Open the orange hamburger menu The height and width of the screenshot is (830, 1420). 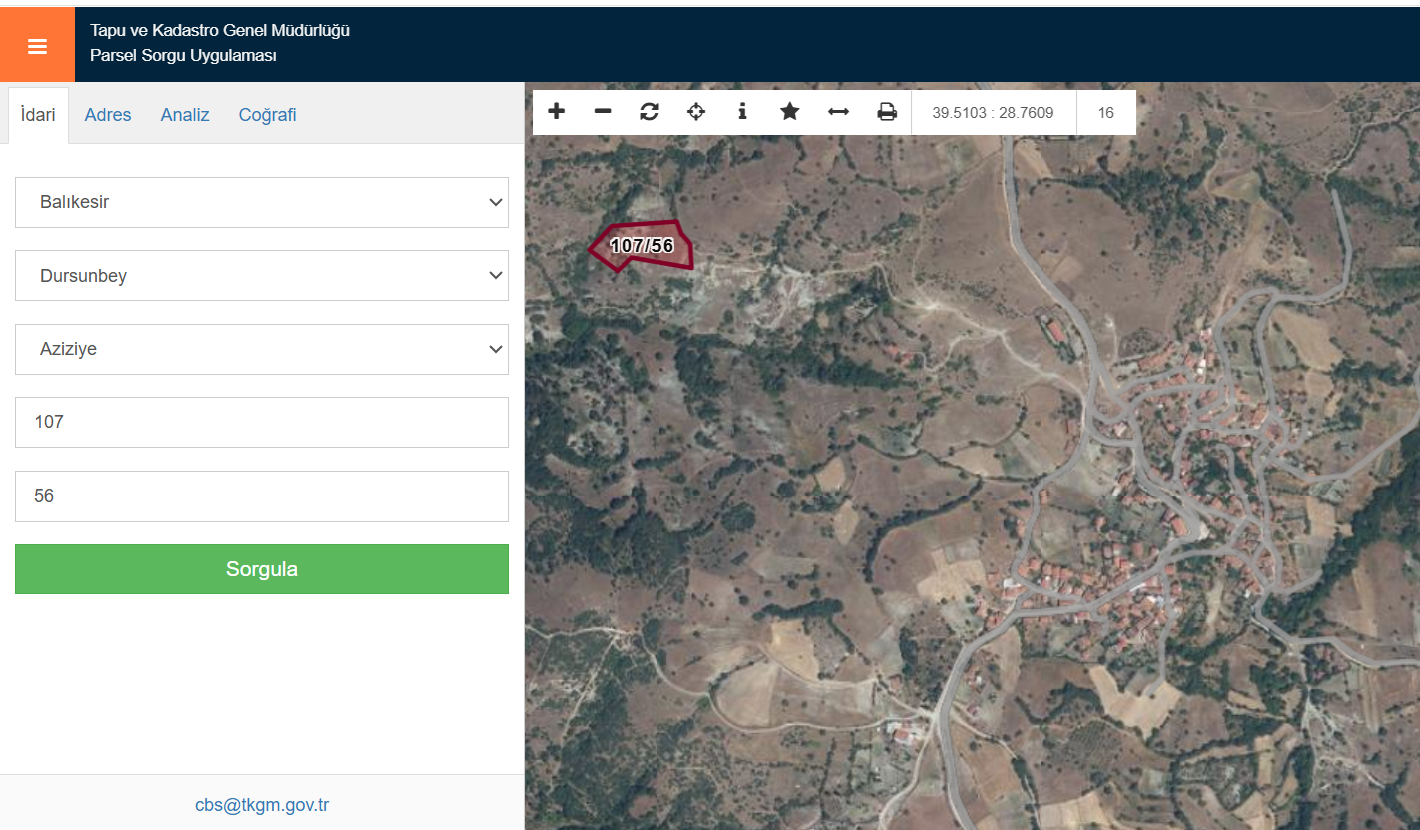pyautogui.click(x=37, y=45)
